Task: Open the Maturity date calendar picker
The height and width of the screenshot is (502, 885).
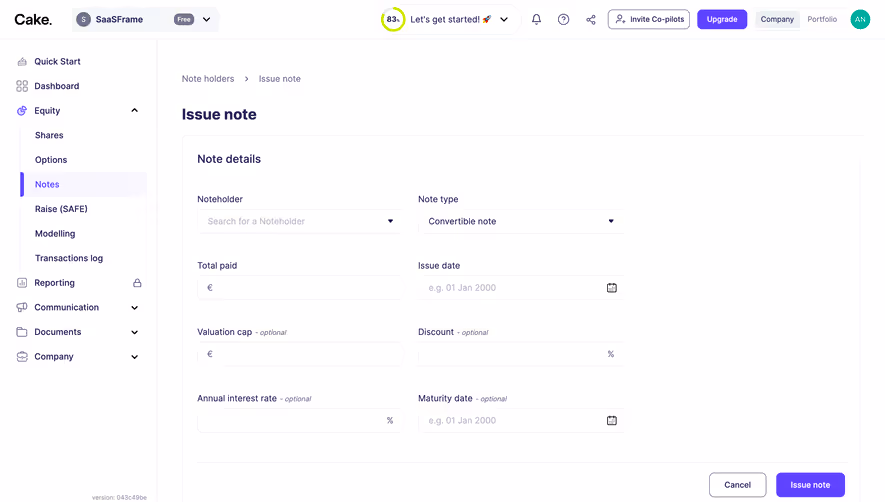Action: 612,421
